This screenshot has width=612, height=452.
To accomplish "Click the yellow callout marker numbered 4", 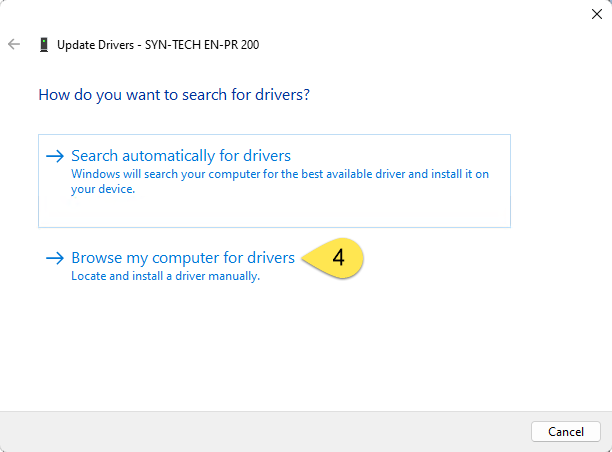I will coord(339,257).
